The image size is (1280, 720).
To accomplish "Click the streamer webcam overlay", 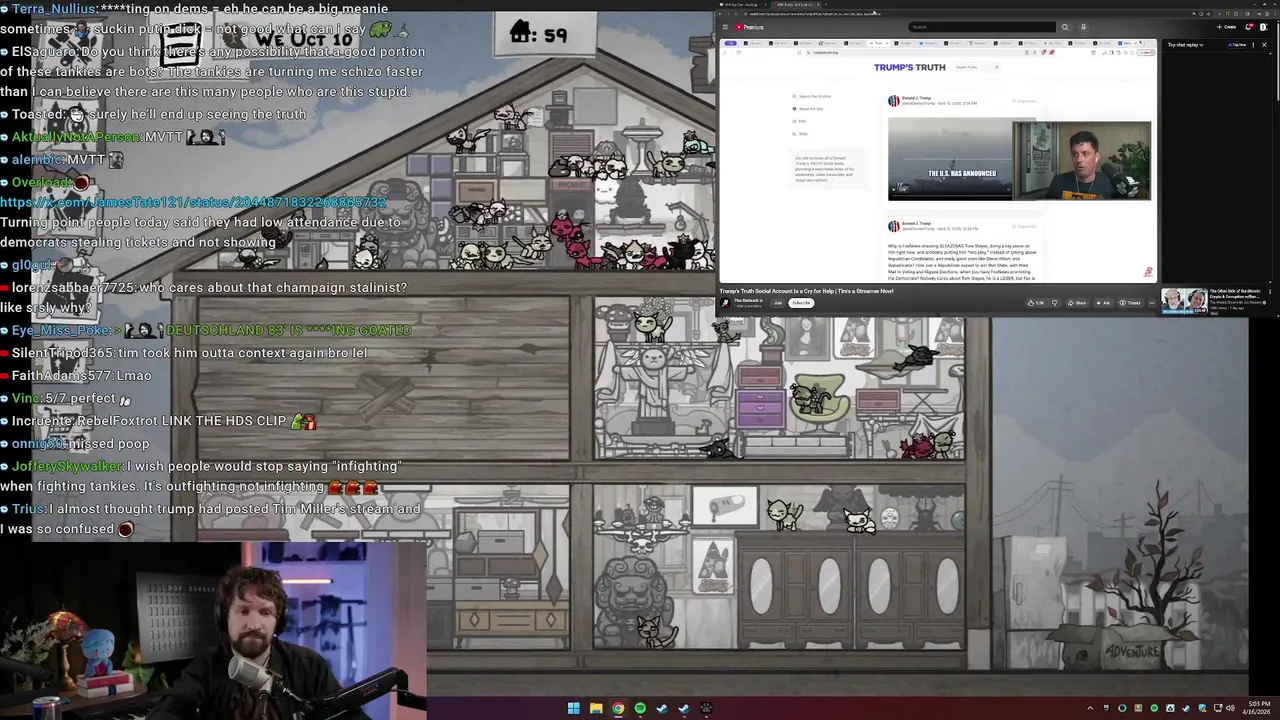I will pyautogui.click(x=213, y=630).
